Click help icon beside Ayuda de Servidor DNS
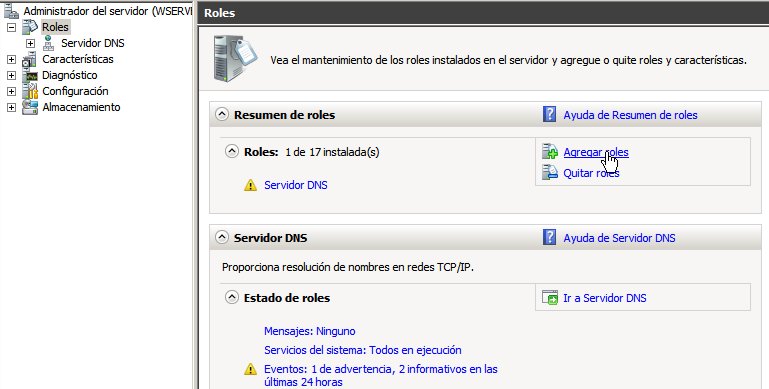 pos(549,237)
